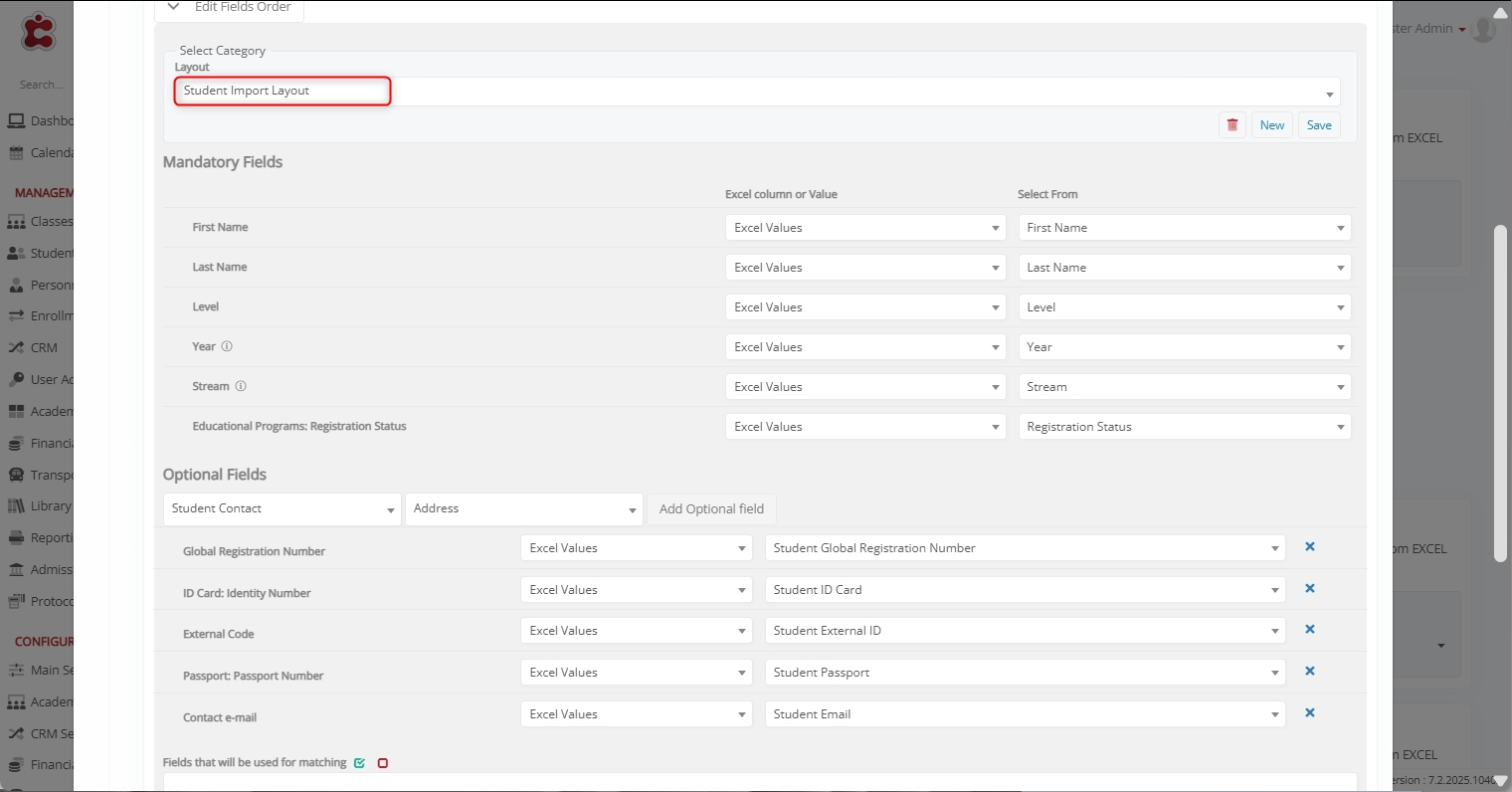The height and width of the screenshot is (792, 1512).
Task: Click the info icon next to Stream
Action: click(x=241, y=387)
